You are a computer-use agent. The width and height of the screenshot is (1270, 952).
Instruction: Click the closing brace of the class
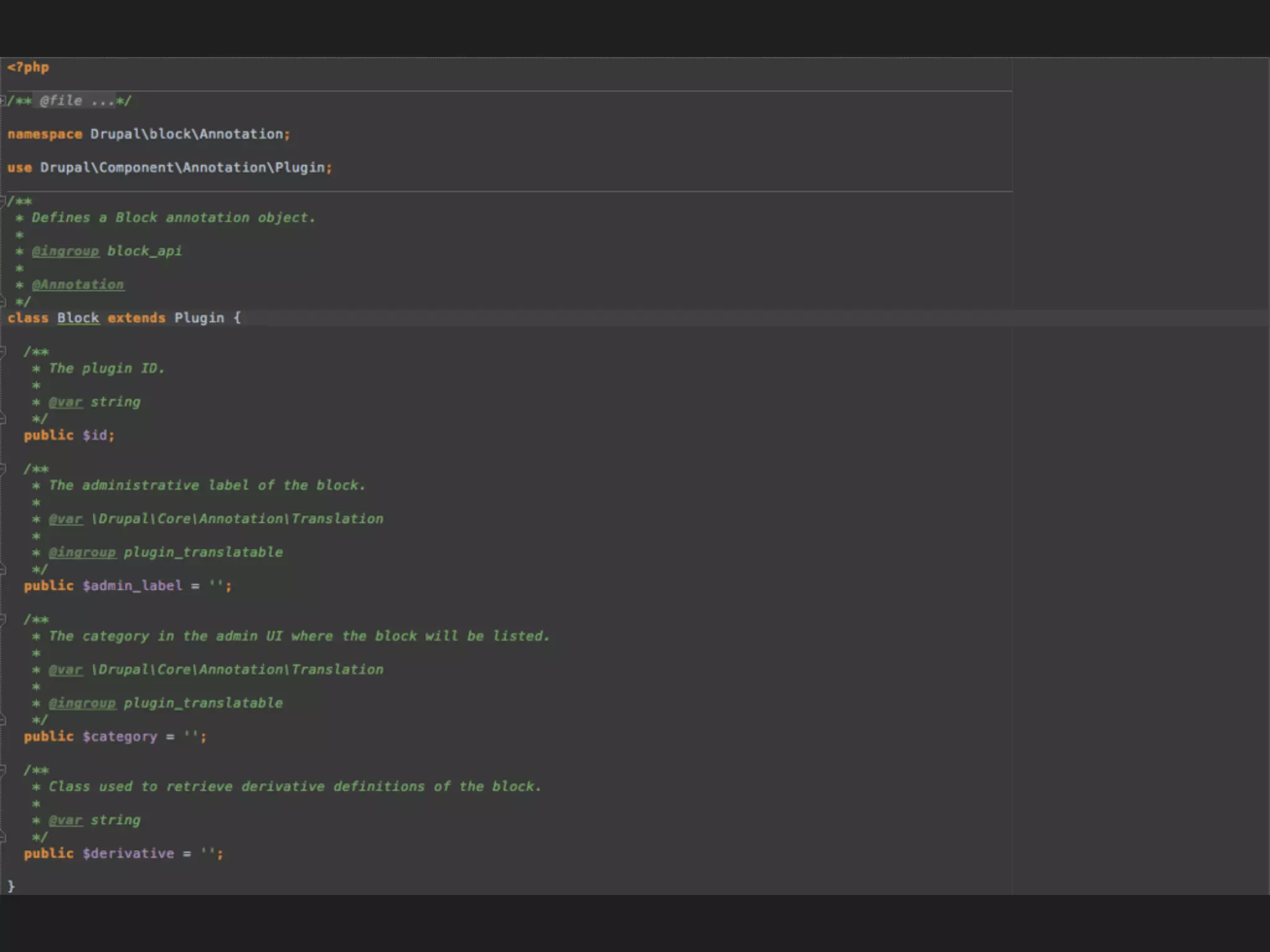(x=11, y=886)
